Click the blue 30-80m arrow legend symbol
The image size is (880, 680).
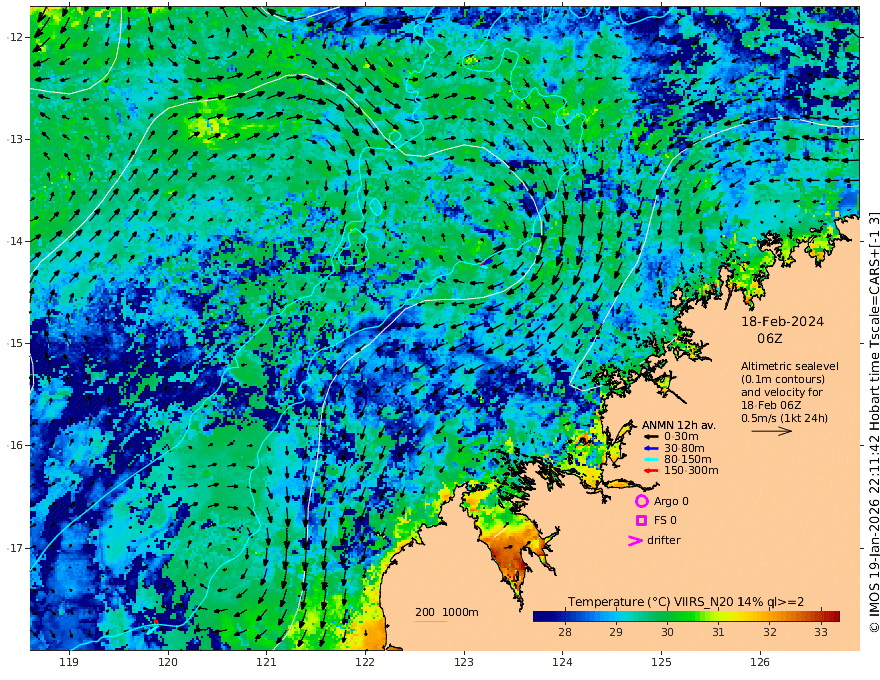651,448
